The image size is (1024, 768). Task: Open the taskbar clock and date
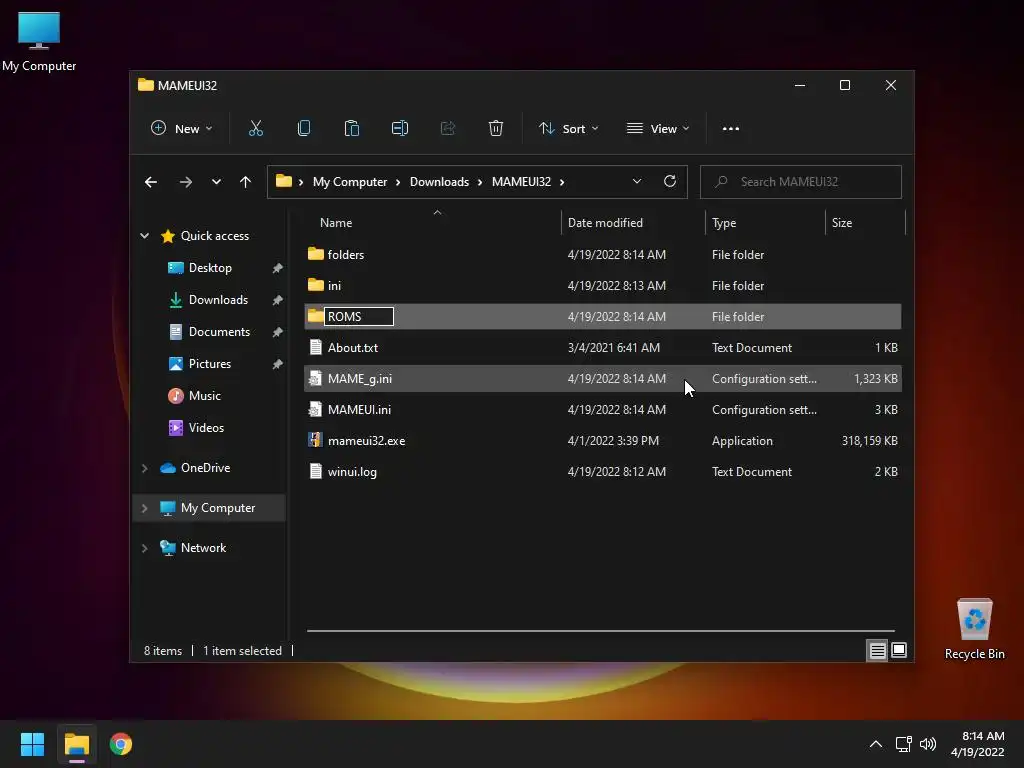978,744
